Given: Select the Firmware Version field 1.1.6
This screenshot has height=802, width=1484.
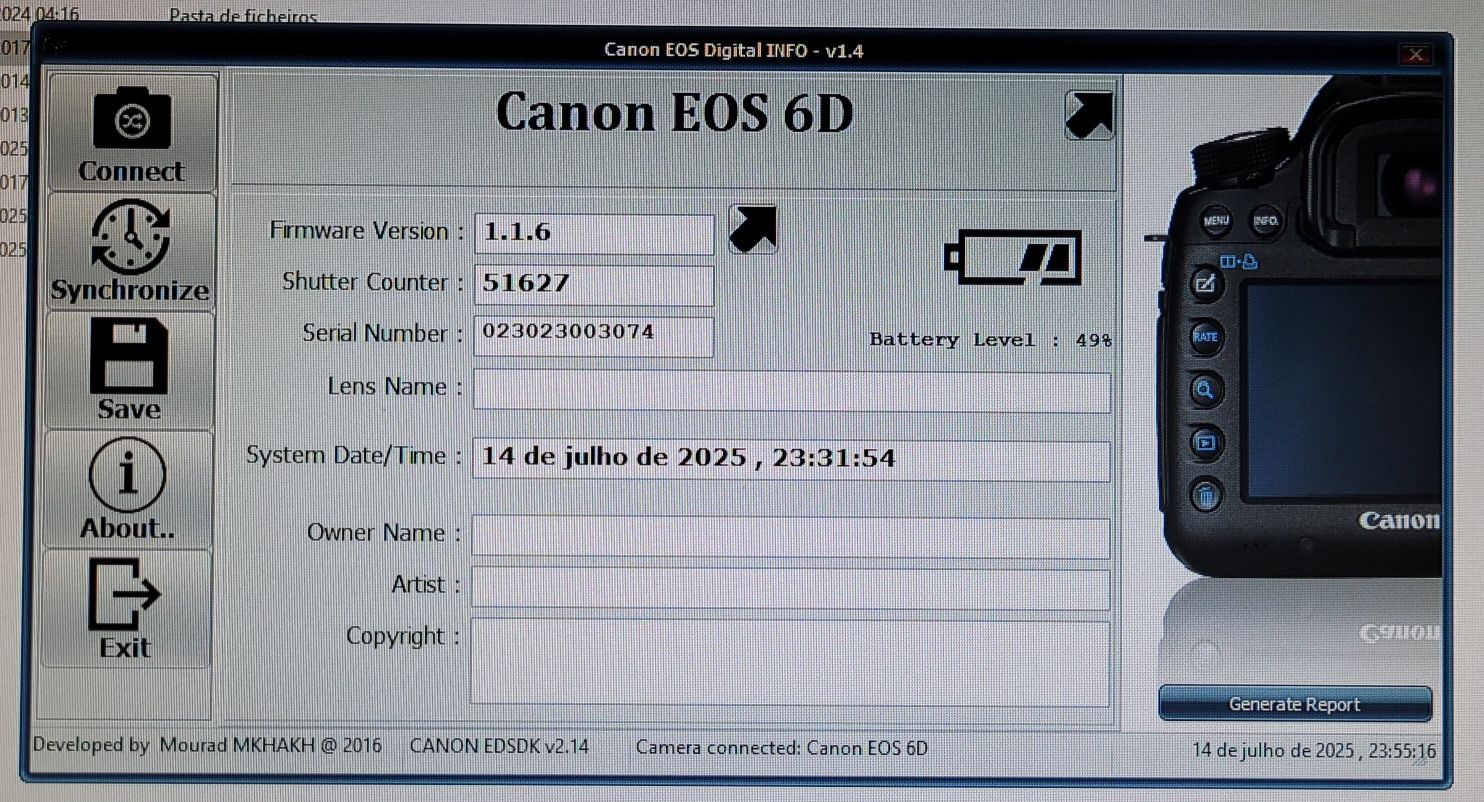Looking at the screenshot, I should (x=594, y=233).
